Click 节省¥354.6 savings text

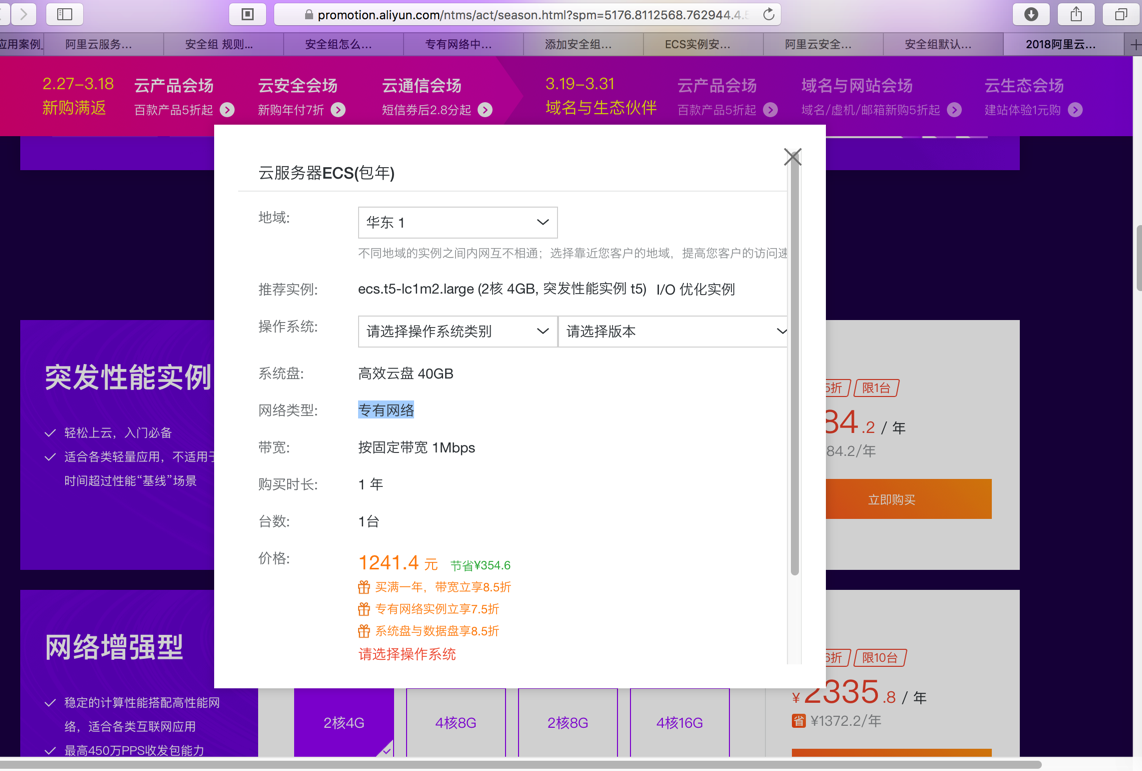tap(481, 566)
